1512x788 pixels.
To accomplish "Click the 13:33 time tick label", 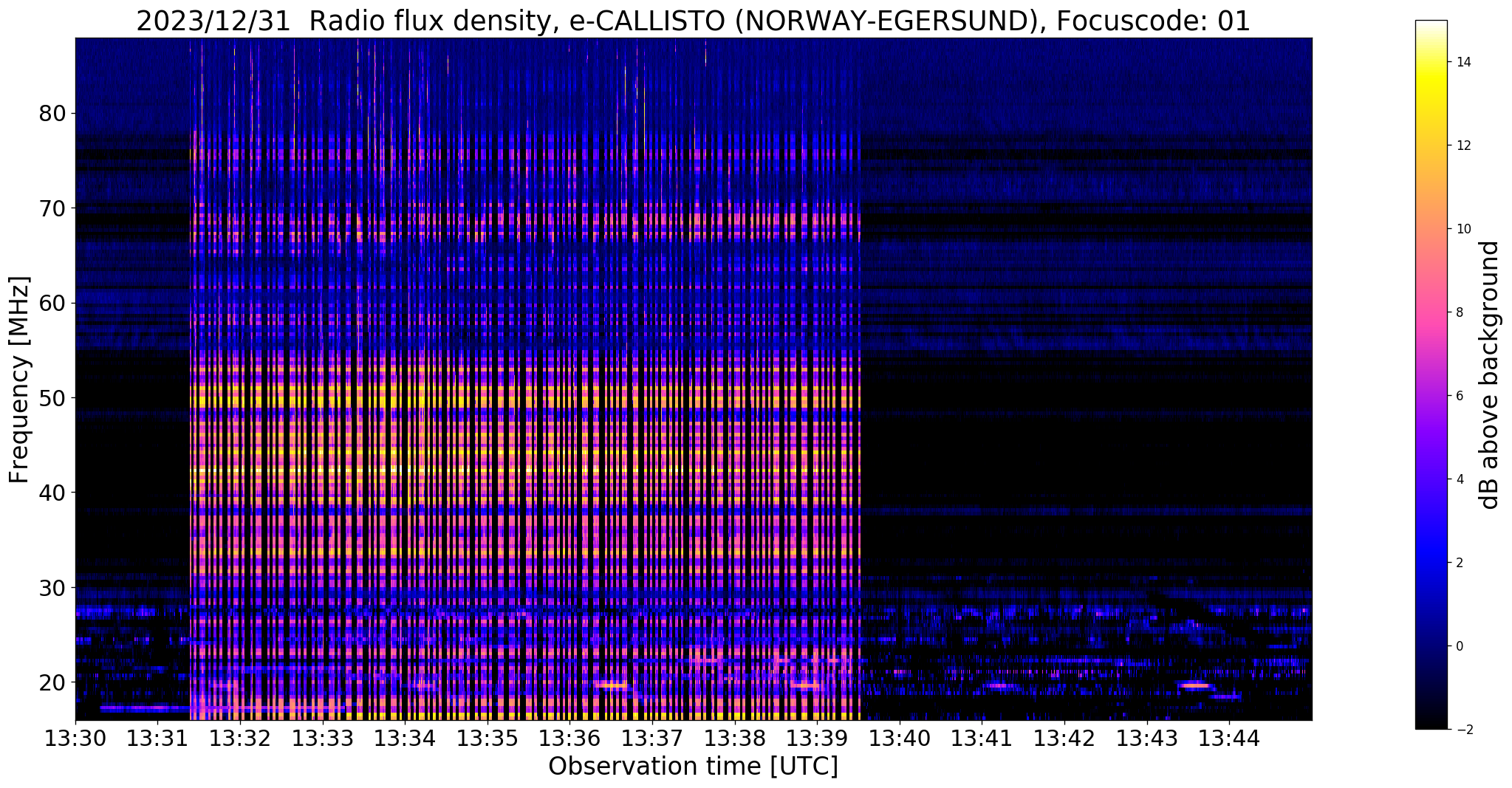I will 323,739.
